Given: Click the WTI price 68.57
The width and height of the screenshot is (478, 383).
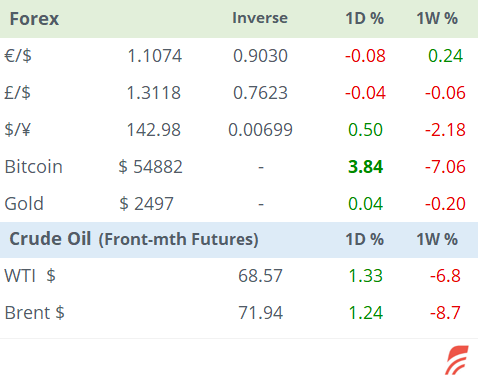Looking at the screenshot, I should pos(260,276).
